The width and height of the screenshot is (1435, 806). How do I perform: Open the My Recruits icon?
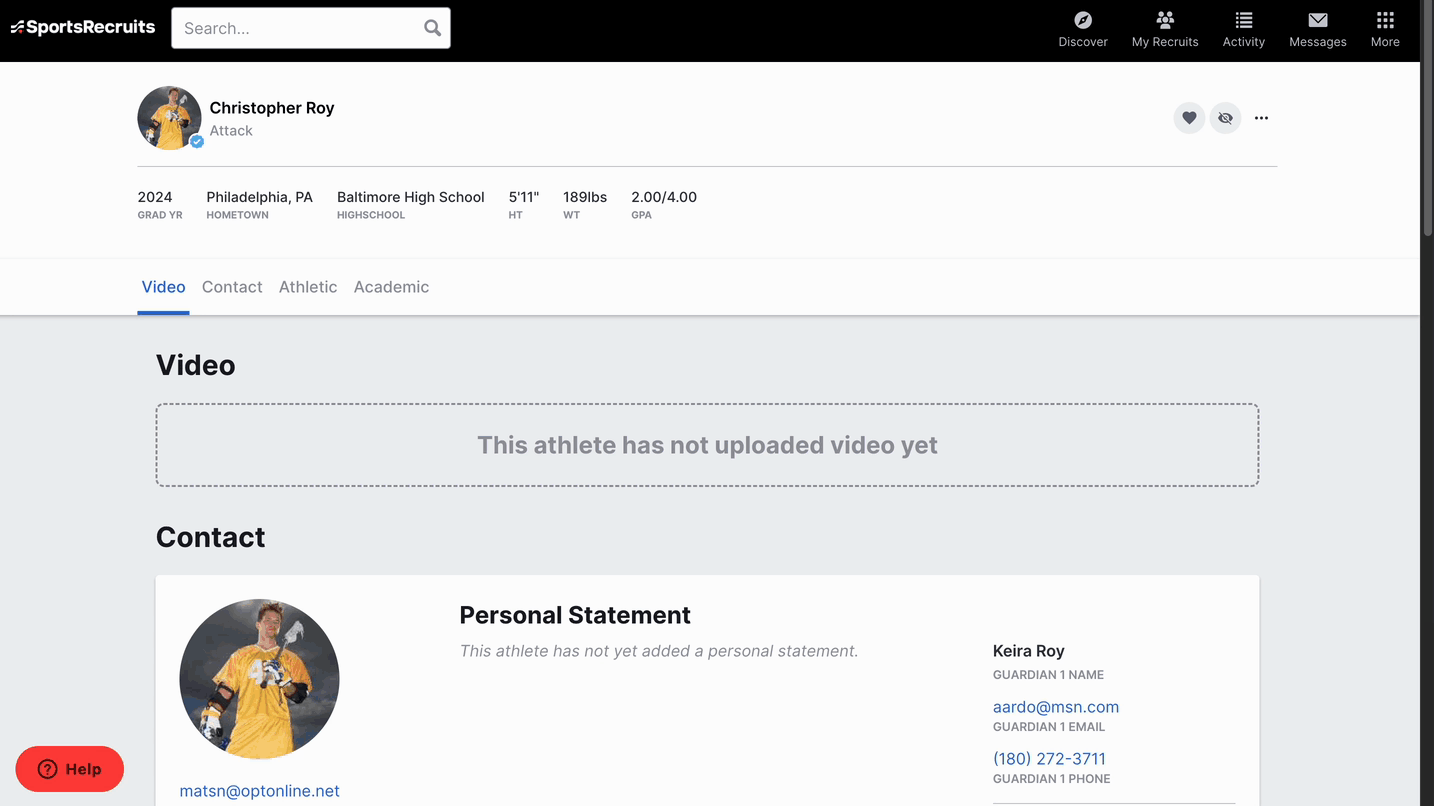(x=1164, y=19)
